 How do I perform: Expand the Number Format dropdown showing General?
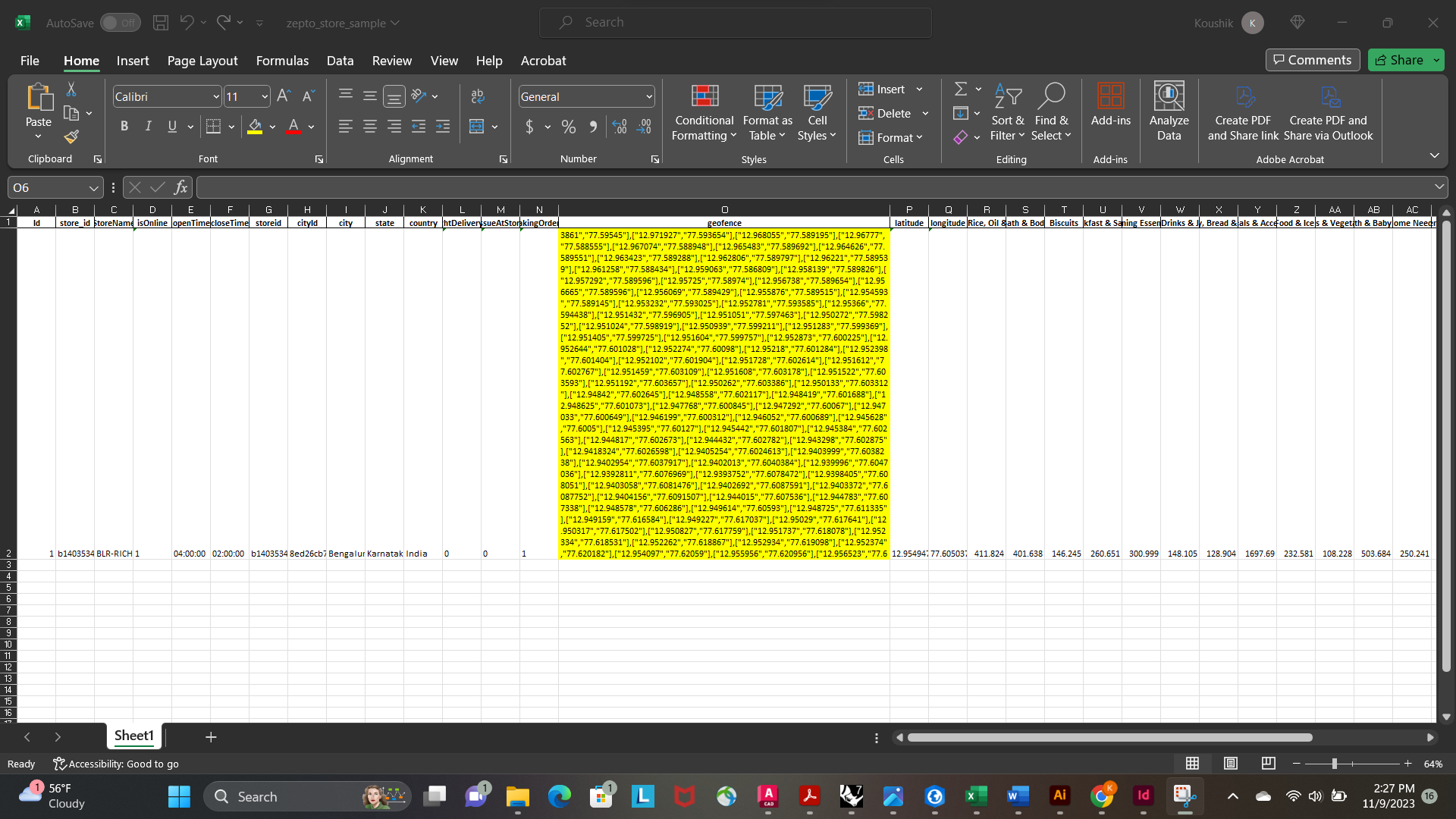coord(648,96)
